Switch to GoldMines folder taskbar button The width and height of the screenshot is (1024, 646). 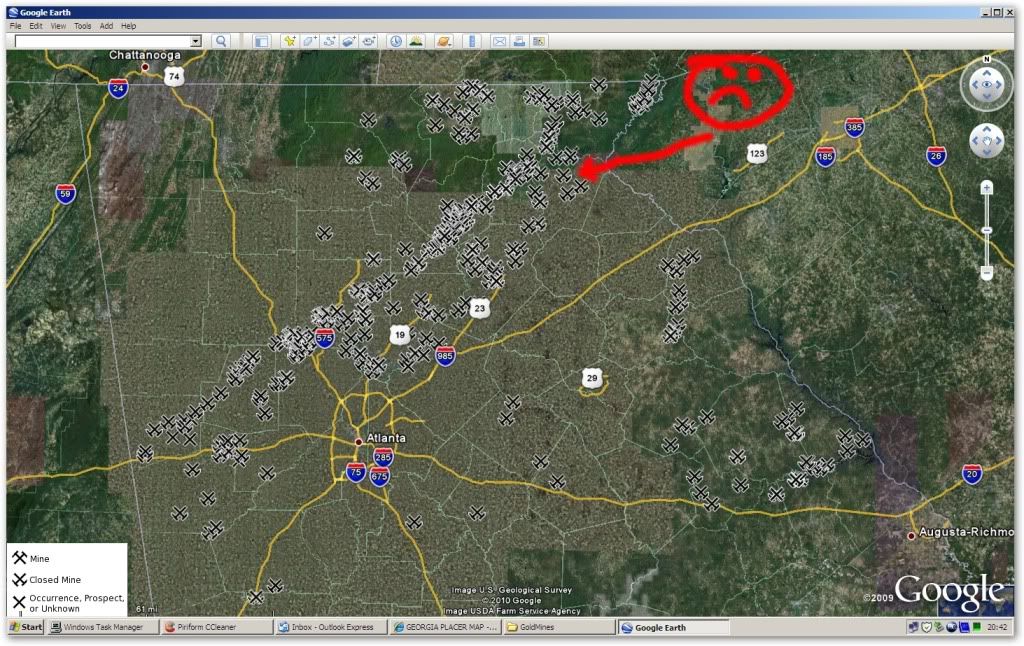pyautogui.click(x=558, y=627)
